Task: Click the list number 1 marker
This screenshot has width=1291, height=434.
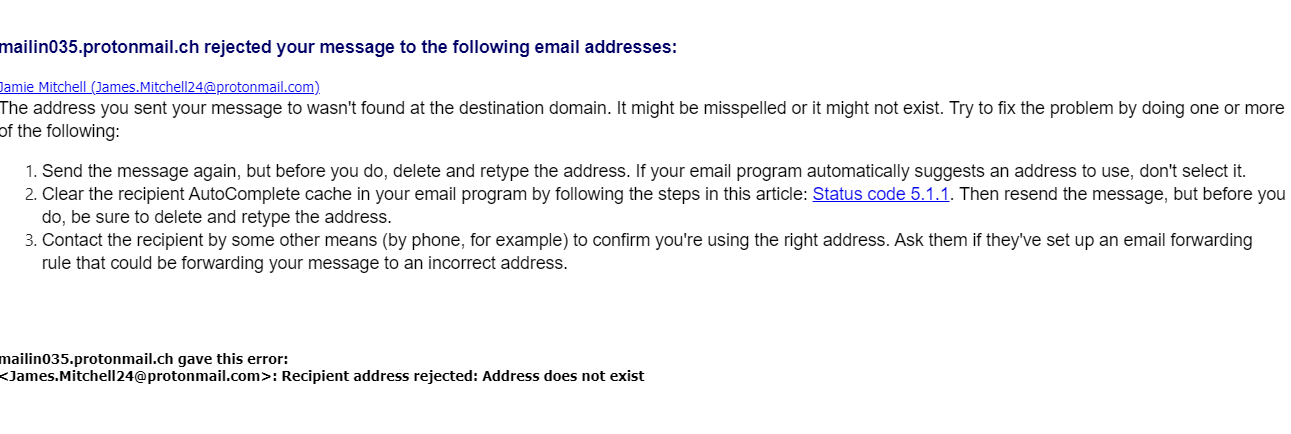Action: 31,172
